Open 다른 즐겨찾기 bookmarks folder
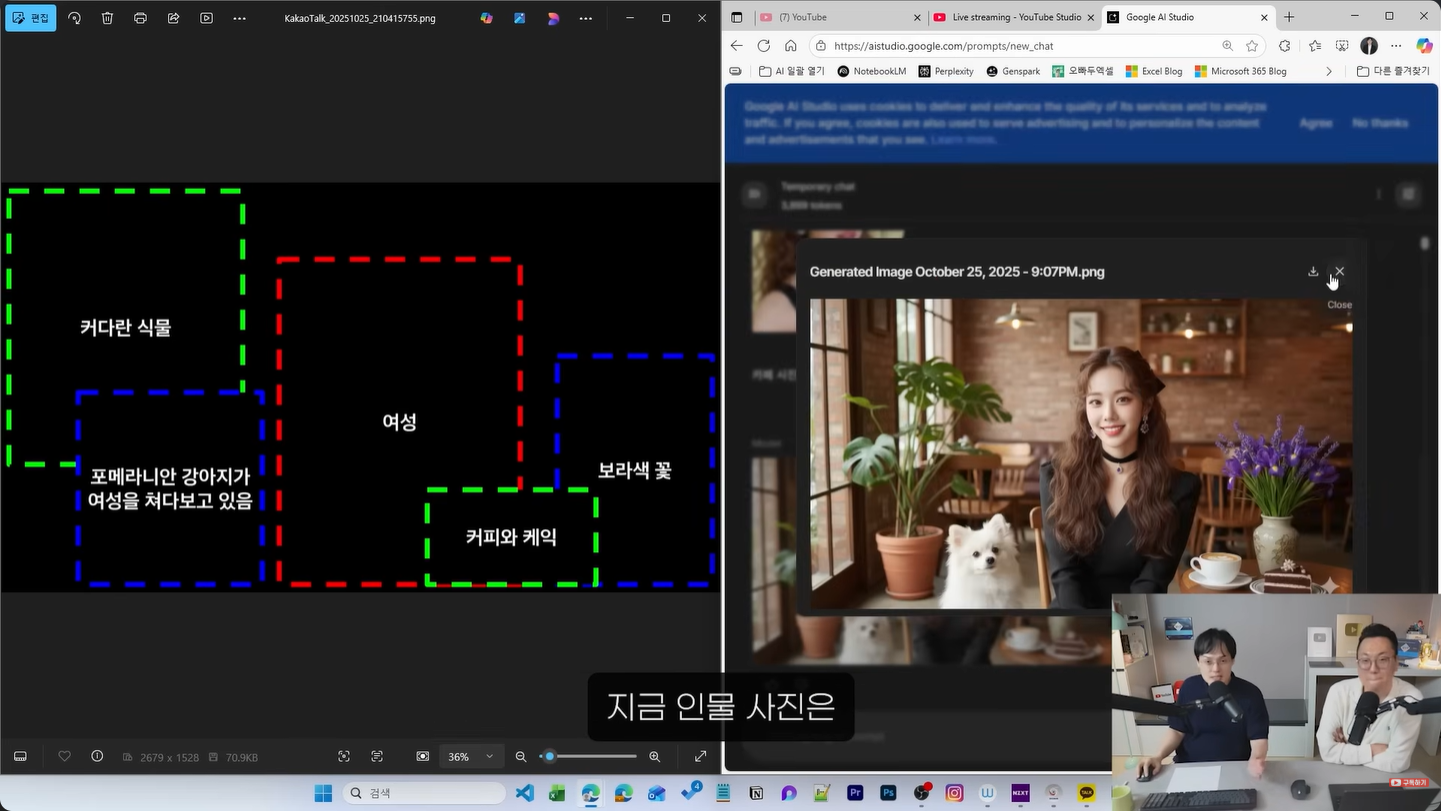The image size is (1441, 811). pos(1393,71)
